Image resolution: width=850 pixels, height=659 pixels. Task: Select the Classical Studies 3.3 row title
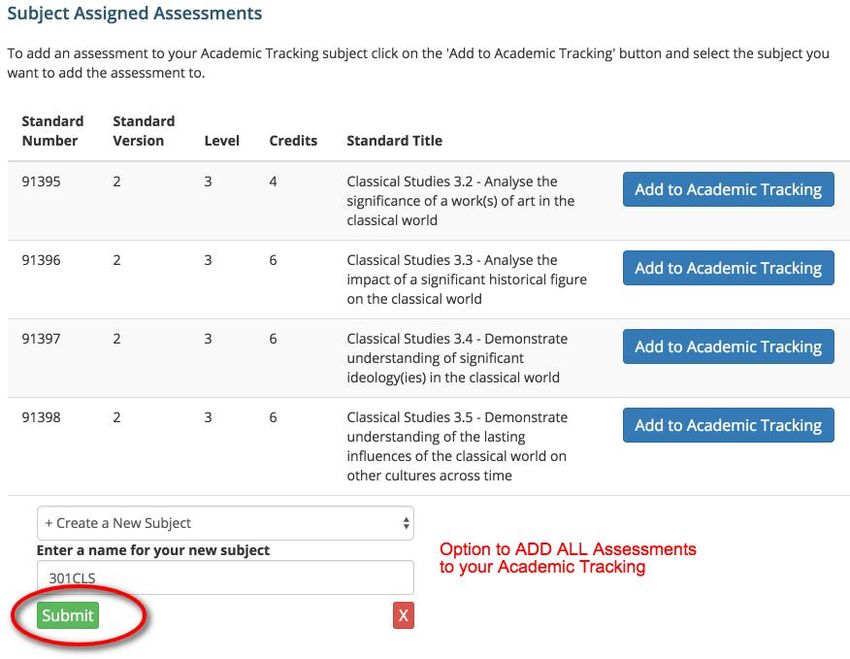[467, 279]
